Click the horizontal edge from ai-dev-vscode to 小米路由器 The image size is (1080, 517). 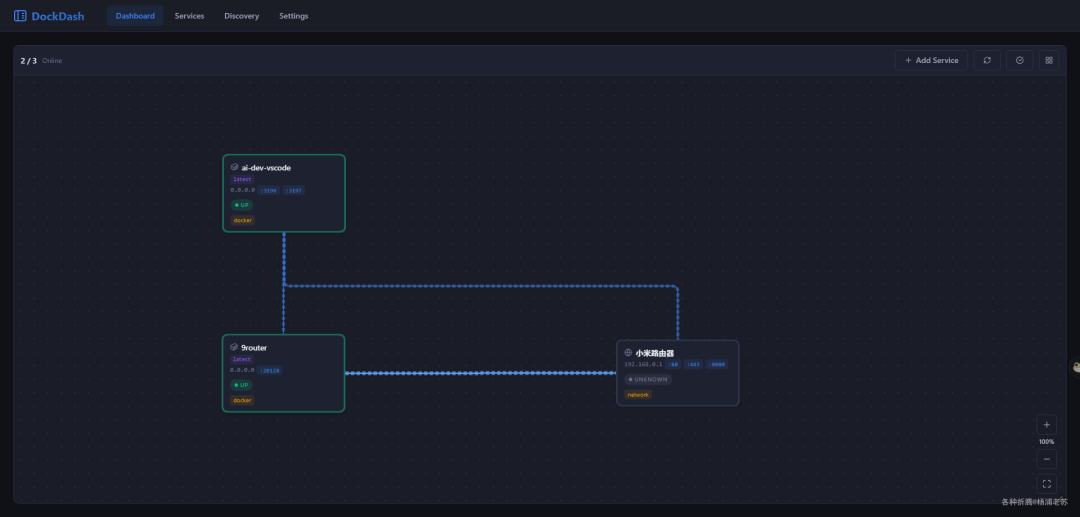(479, 286)
